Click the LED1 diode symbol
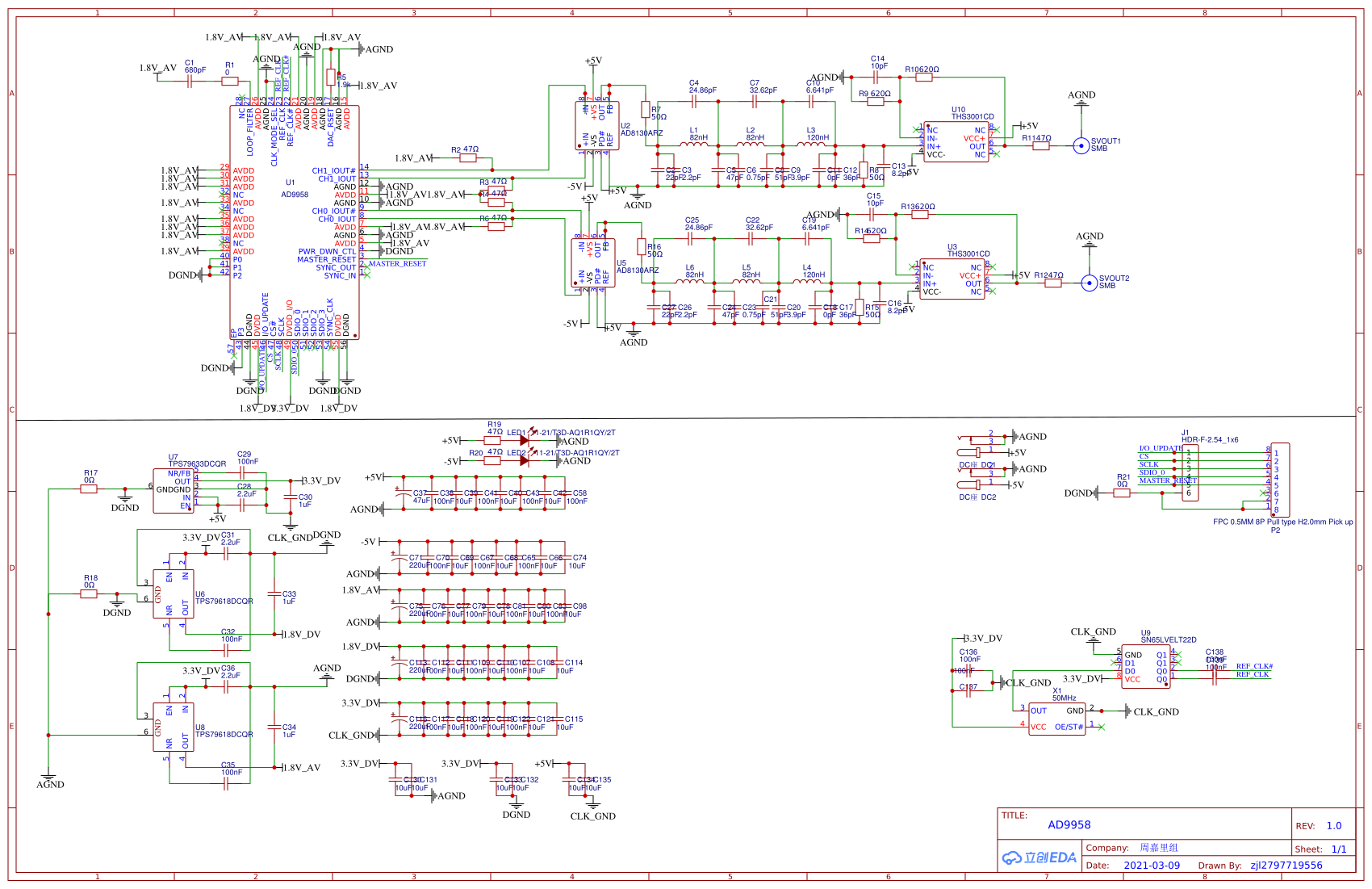 [x=524, y=441]
